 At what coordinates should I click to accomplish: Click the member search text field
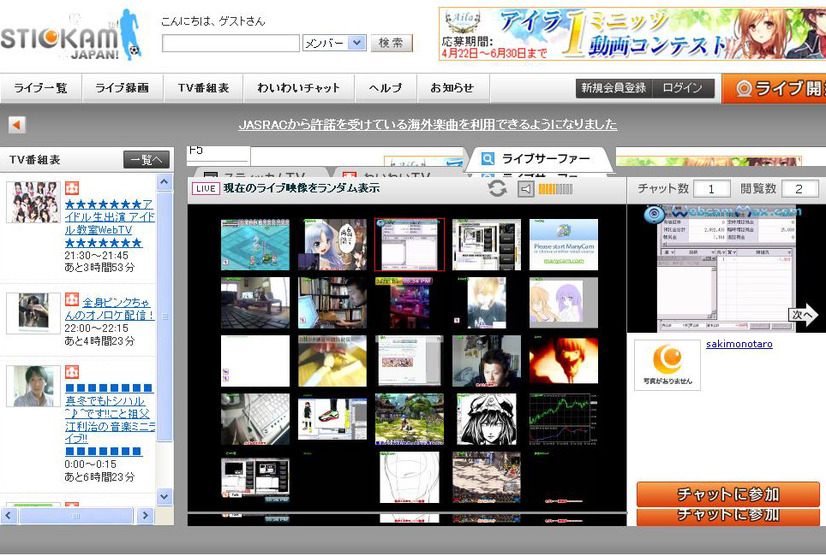click(x=231, y=43)
